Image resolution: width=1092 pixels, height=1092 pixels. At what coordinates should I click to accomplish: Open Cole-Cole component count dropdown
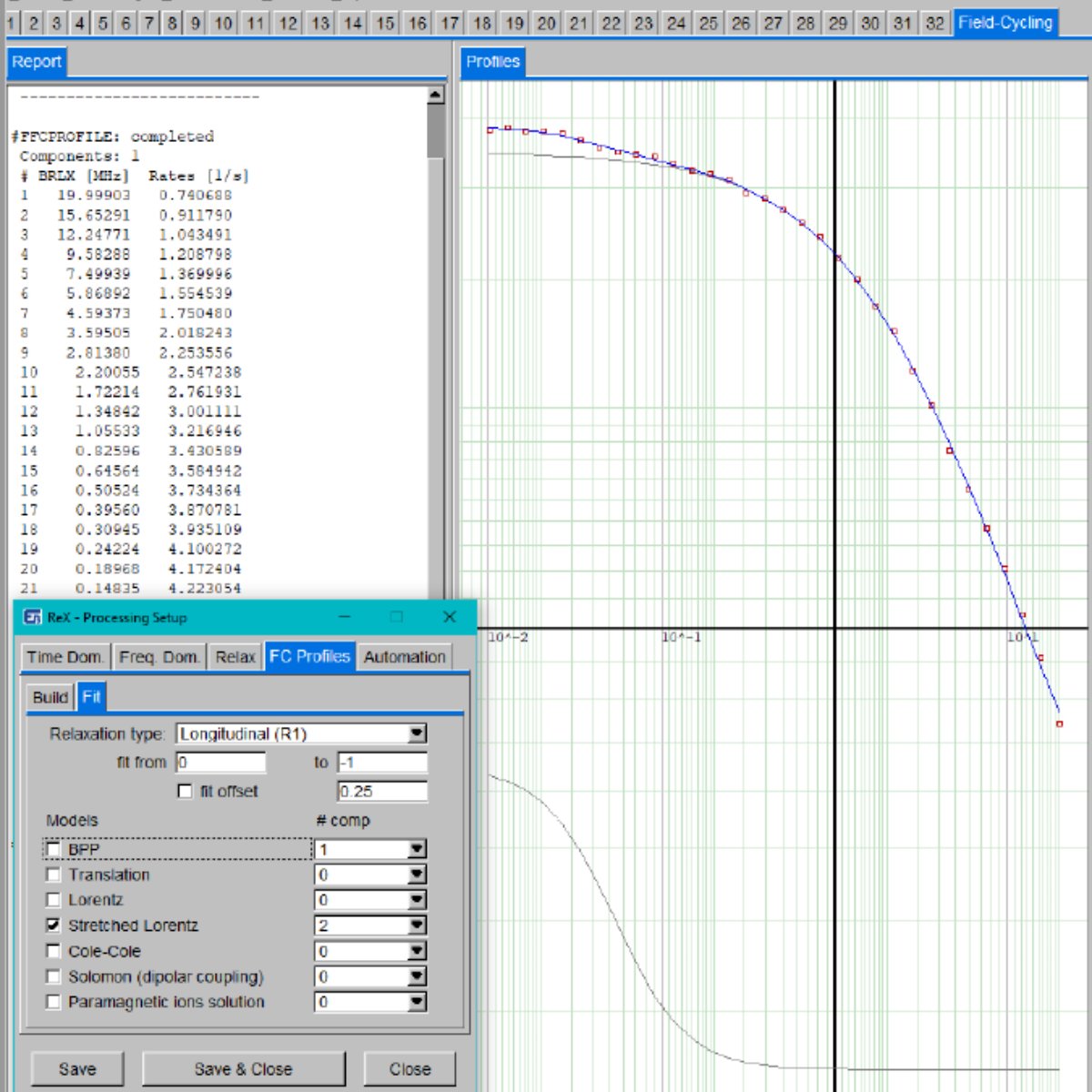point(417,951)
